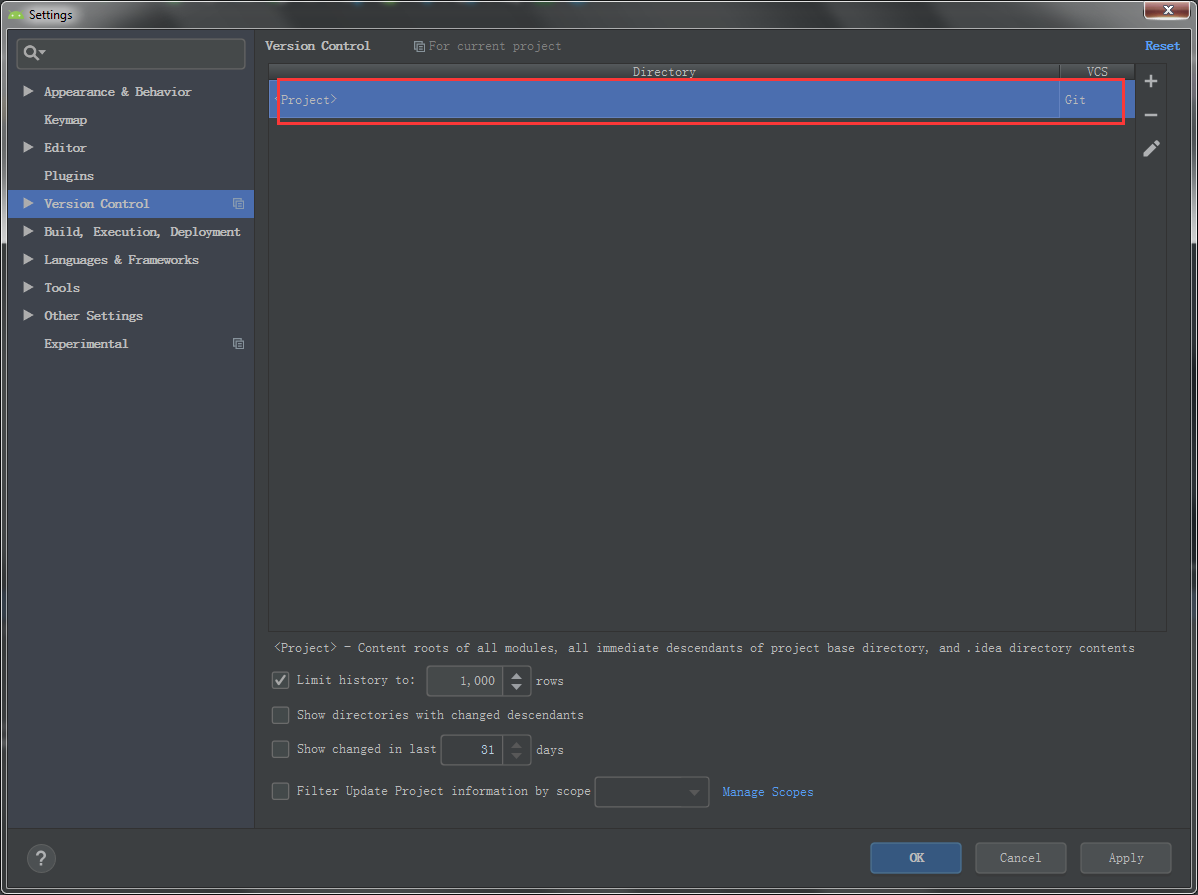The image size is (1198, 895).
Task: Expand Build, Execution, Deployment section
Action: (x=28, y=231)
